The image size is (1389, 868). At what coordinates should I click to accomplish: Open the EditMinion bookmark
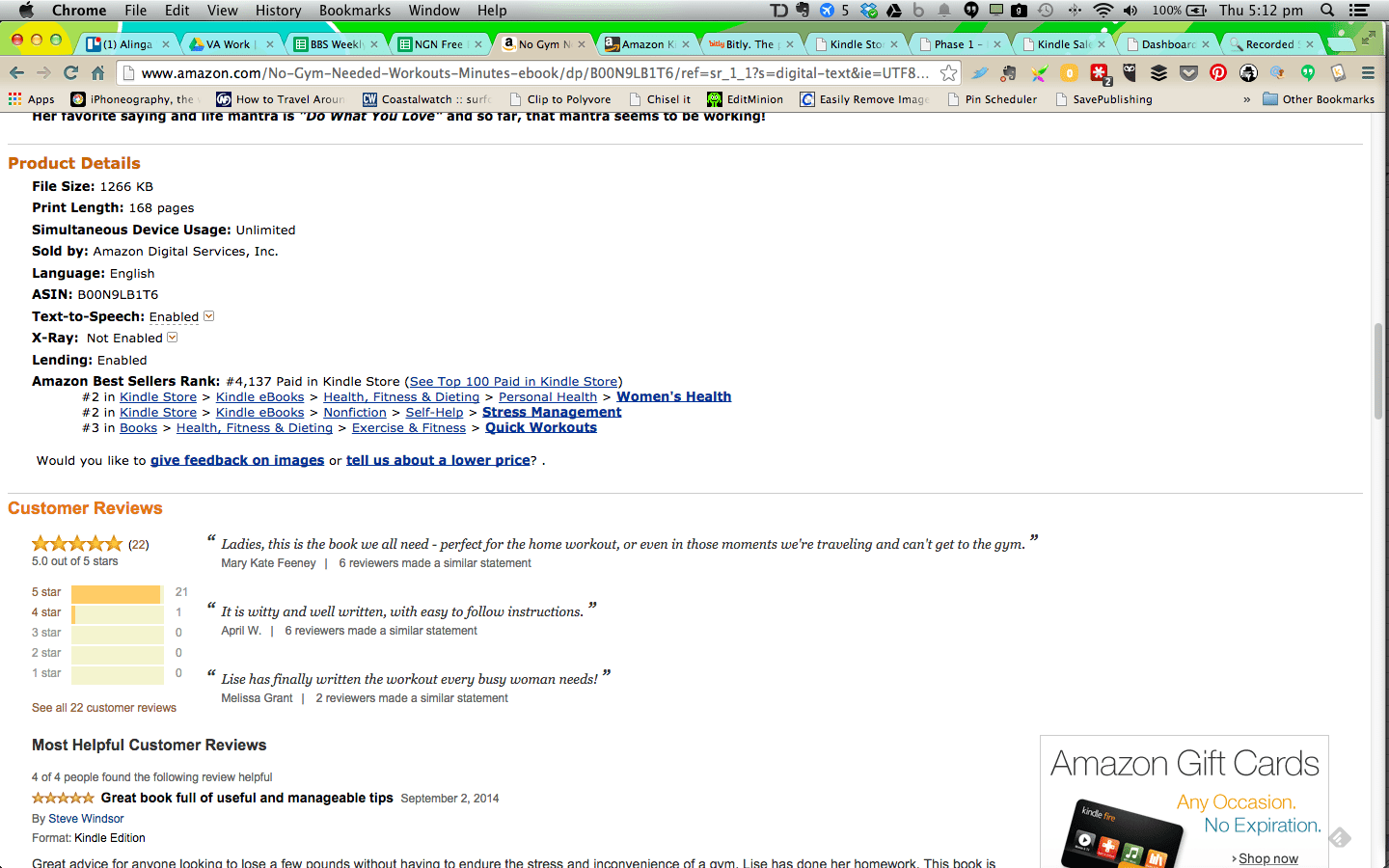[745, 99]
